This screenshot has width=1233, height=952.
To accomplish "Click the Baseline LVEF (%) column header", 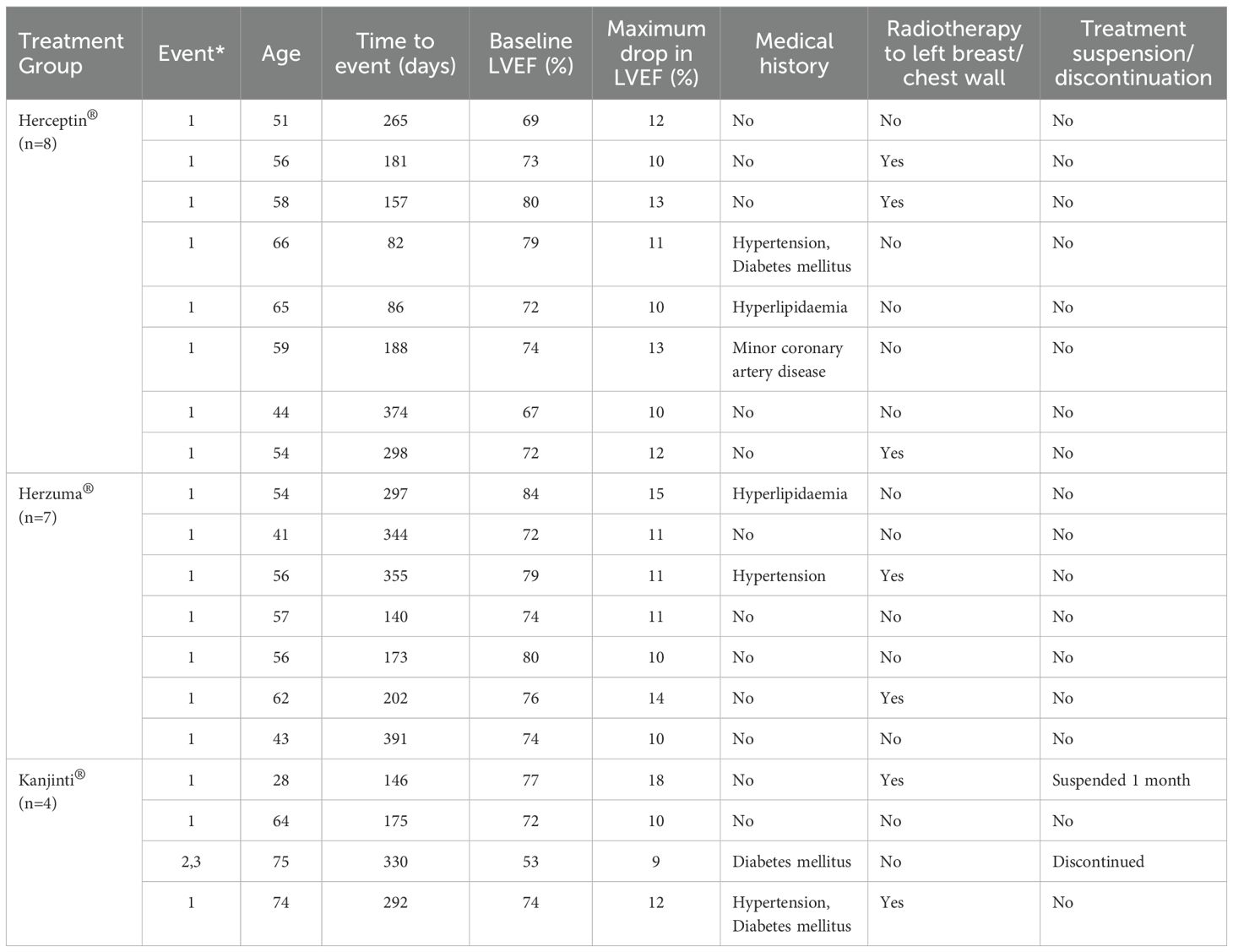I will pos(530,53).
